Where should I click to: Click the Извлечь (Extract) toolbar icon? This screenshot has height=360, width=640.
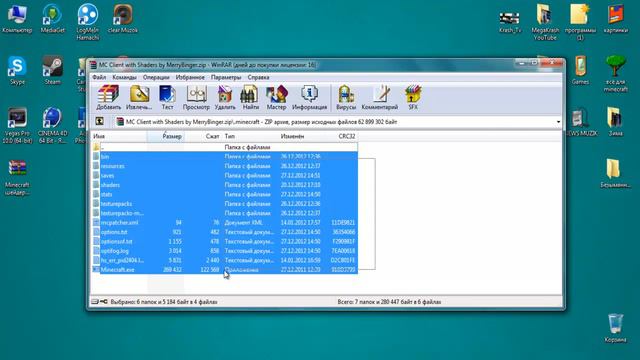point(139,98)
